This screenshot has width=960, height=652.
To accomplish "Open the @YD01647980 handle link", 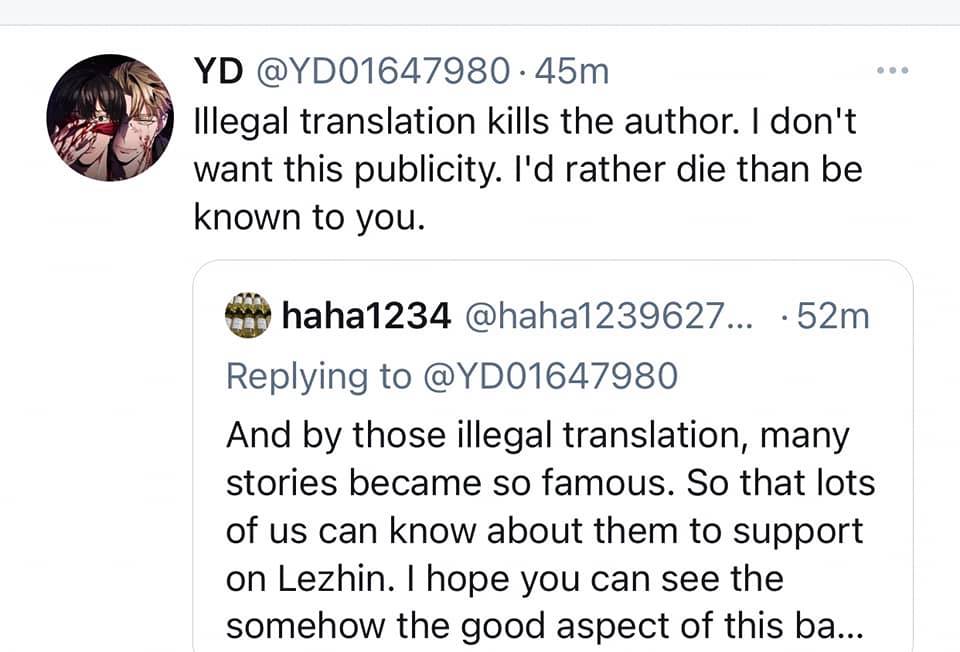I will coord(383,71).
